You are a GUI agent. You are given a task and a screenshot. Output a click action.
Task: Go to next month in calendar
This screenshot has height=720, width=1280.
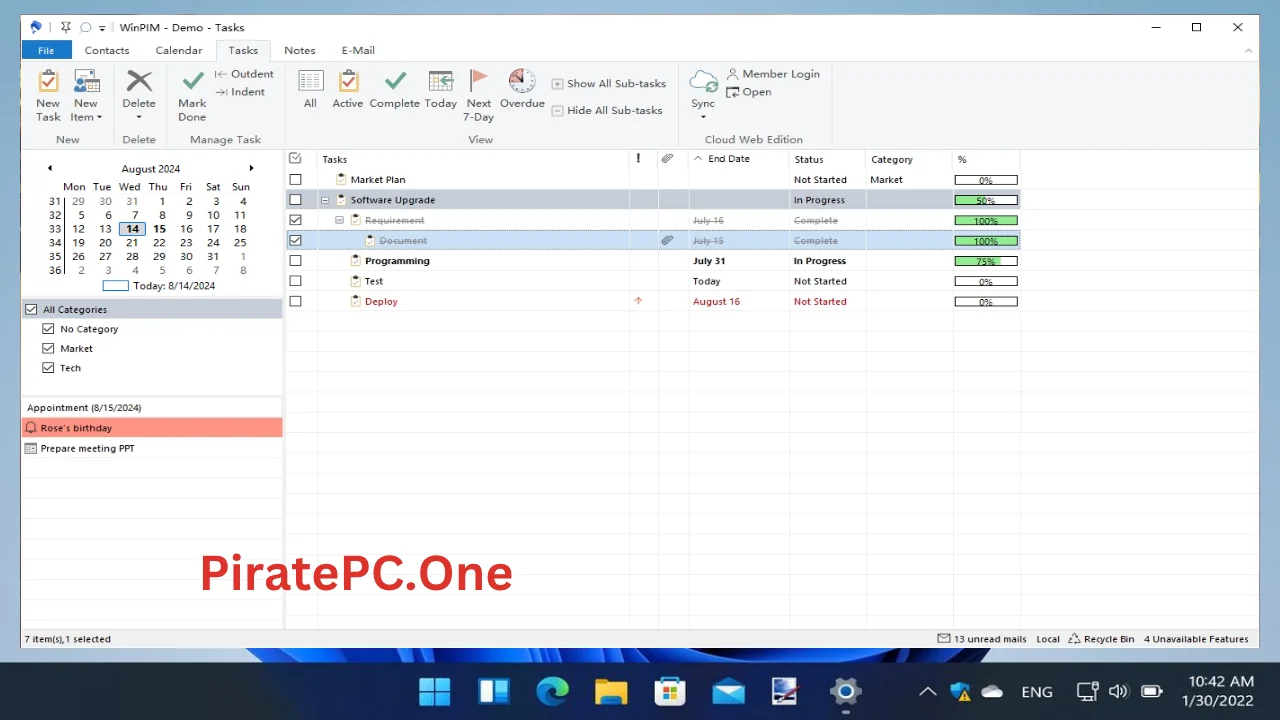click(251, 168)
